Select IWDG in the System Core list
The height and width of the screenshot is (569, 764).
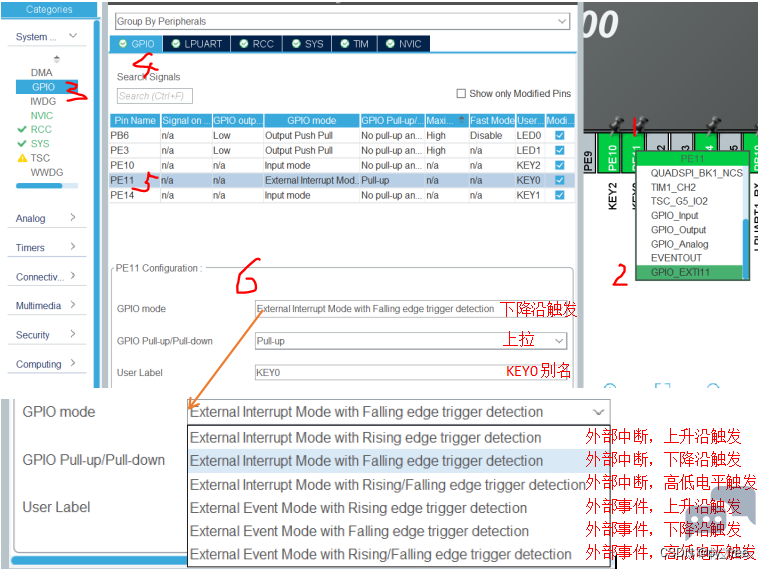pos(43,101)
